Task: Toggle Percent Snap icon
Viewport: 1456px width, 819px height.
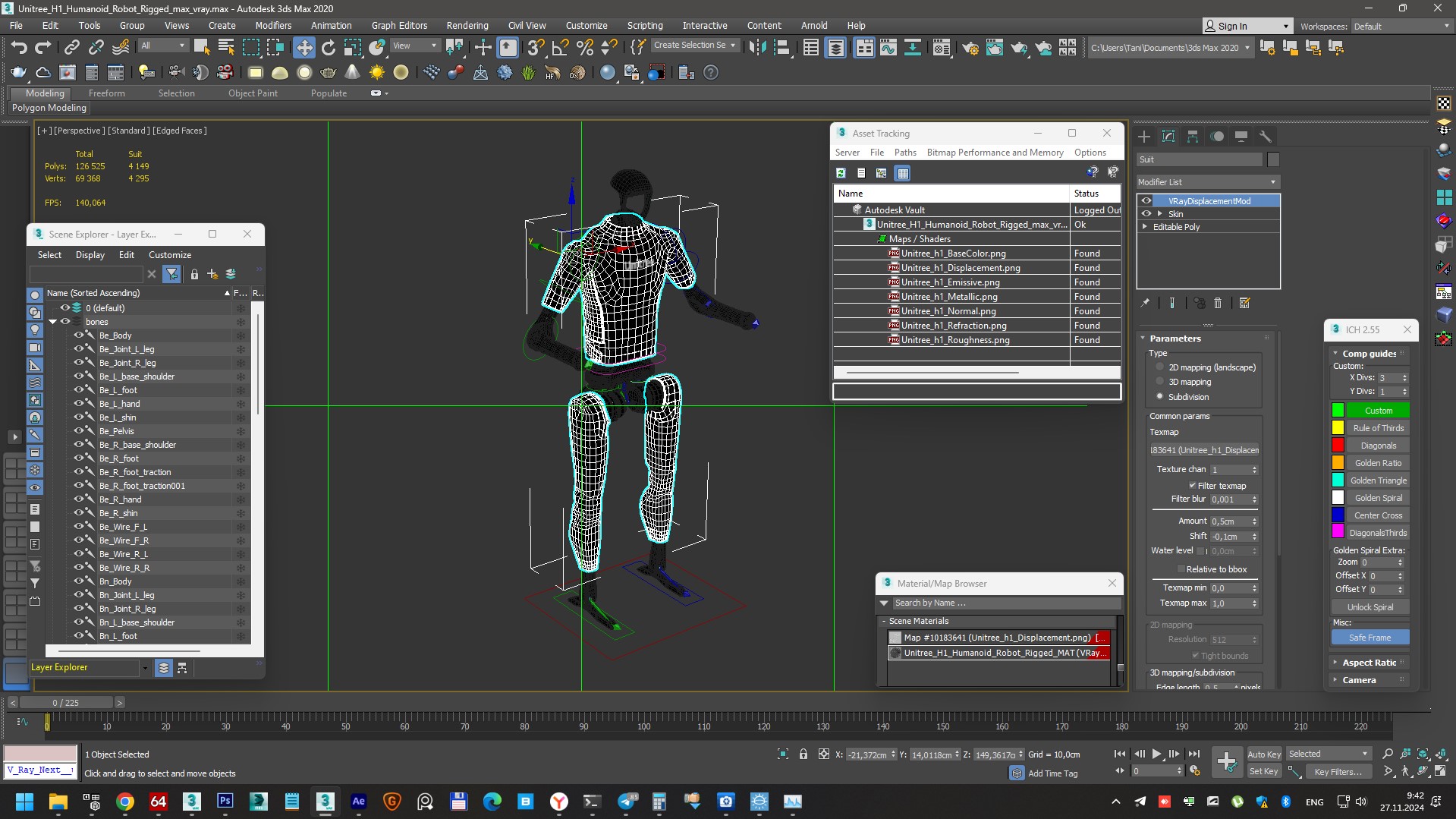Action: tap(585, 47)
